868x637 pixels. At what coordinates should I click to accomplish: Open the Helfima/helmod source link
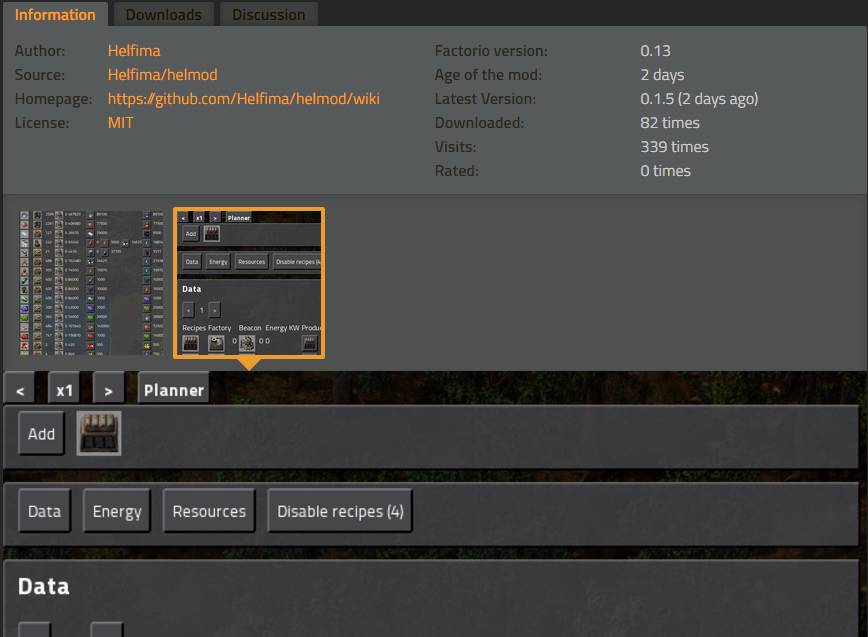[x=163, y=75]
